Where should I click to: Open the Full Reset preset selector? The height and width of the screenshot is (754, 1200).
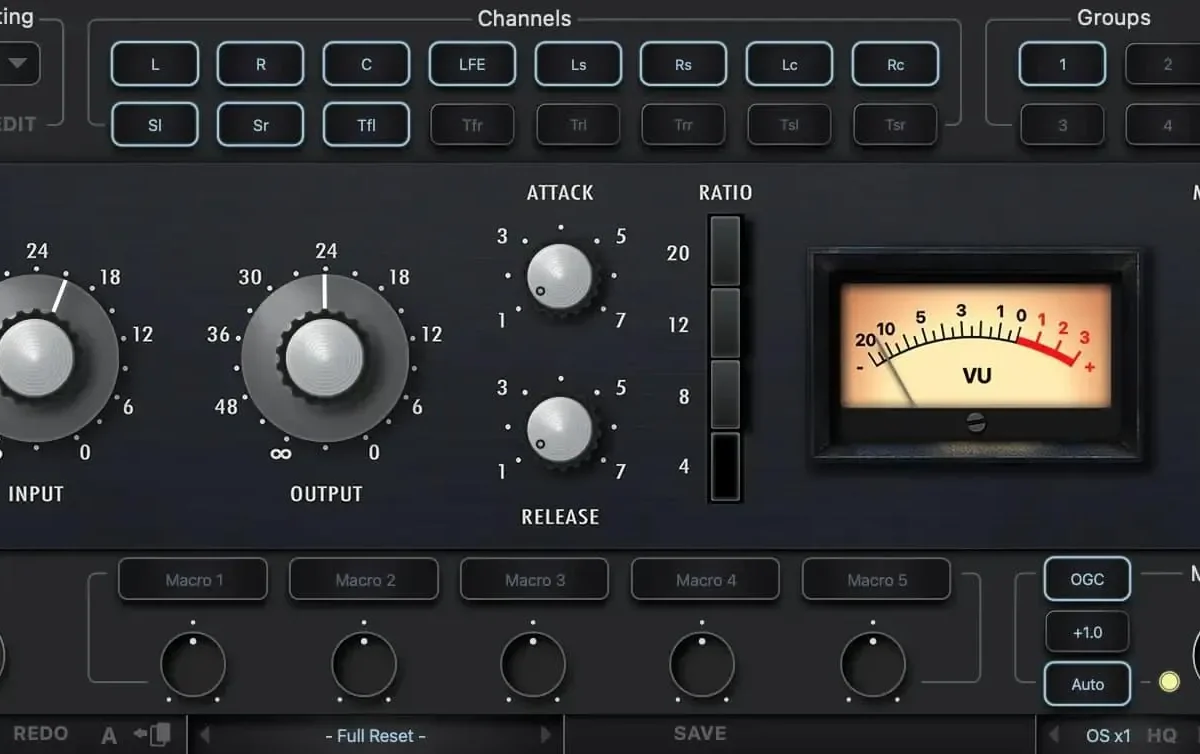(x=376, y=735)
